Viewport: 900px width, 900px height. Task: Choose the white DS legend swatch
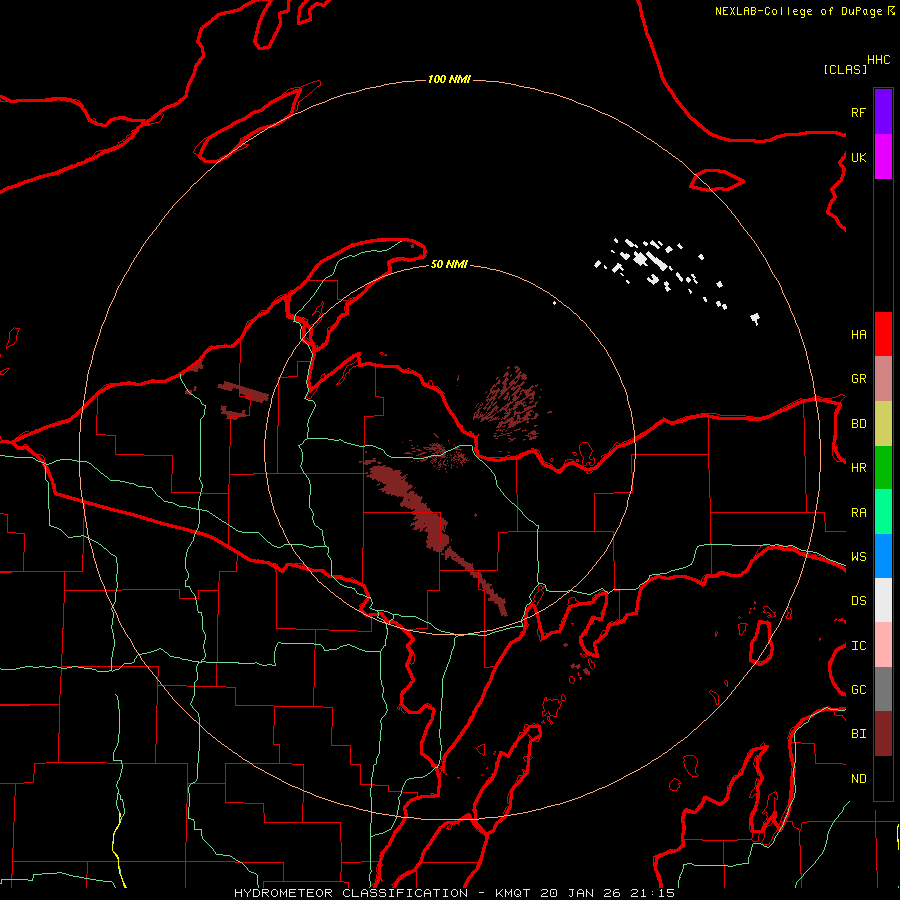pyautogui.click(x=883, y=600)
